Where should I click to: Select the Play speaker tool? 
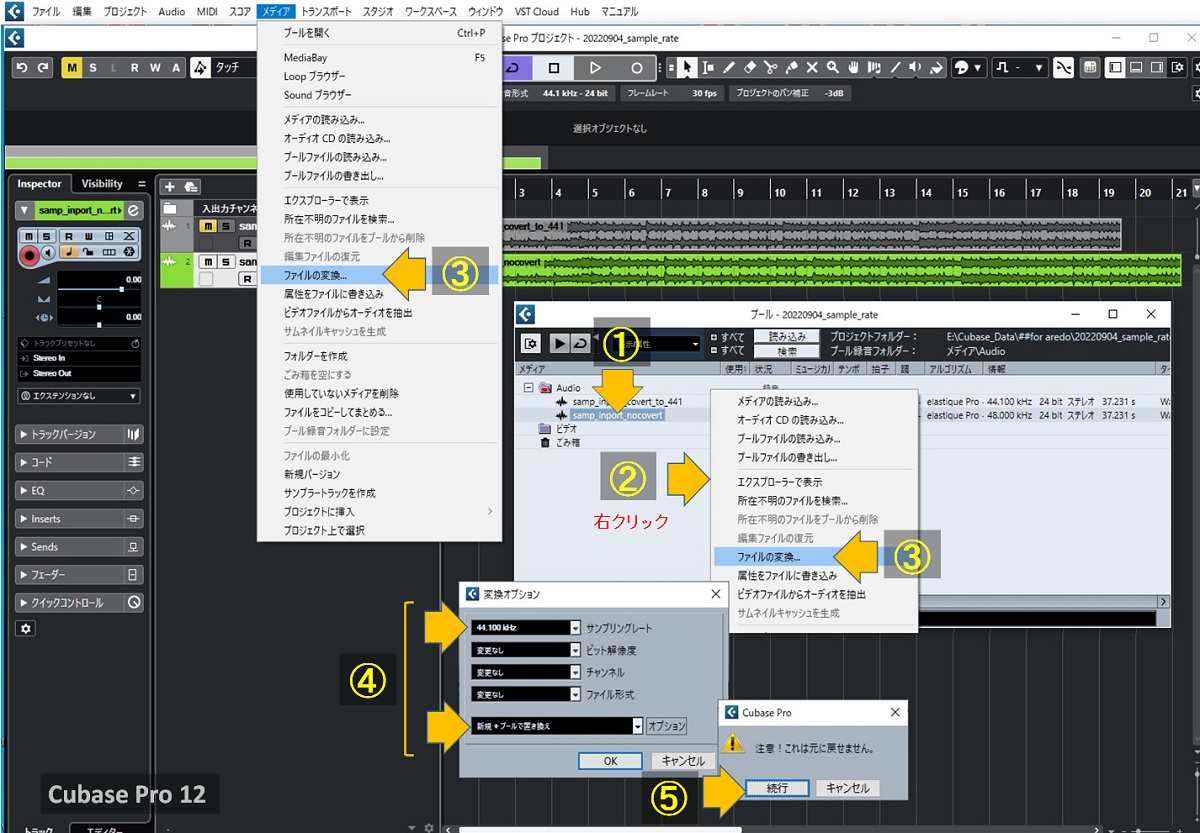(x=917, y=67)
